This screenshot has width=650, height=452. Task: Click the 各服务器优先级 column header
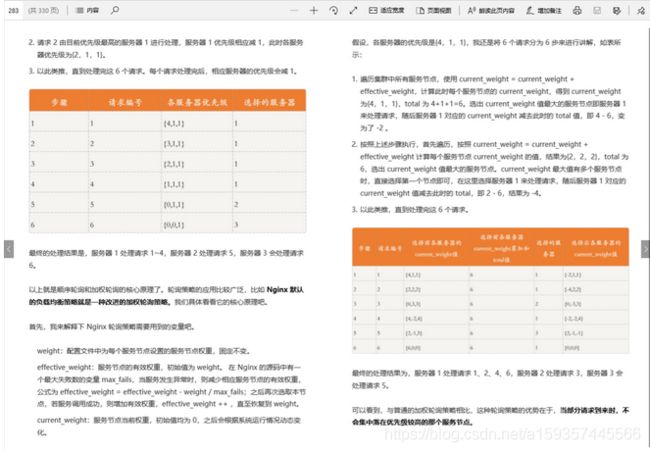197,102
